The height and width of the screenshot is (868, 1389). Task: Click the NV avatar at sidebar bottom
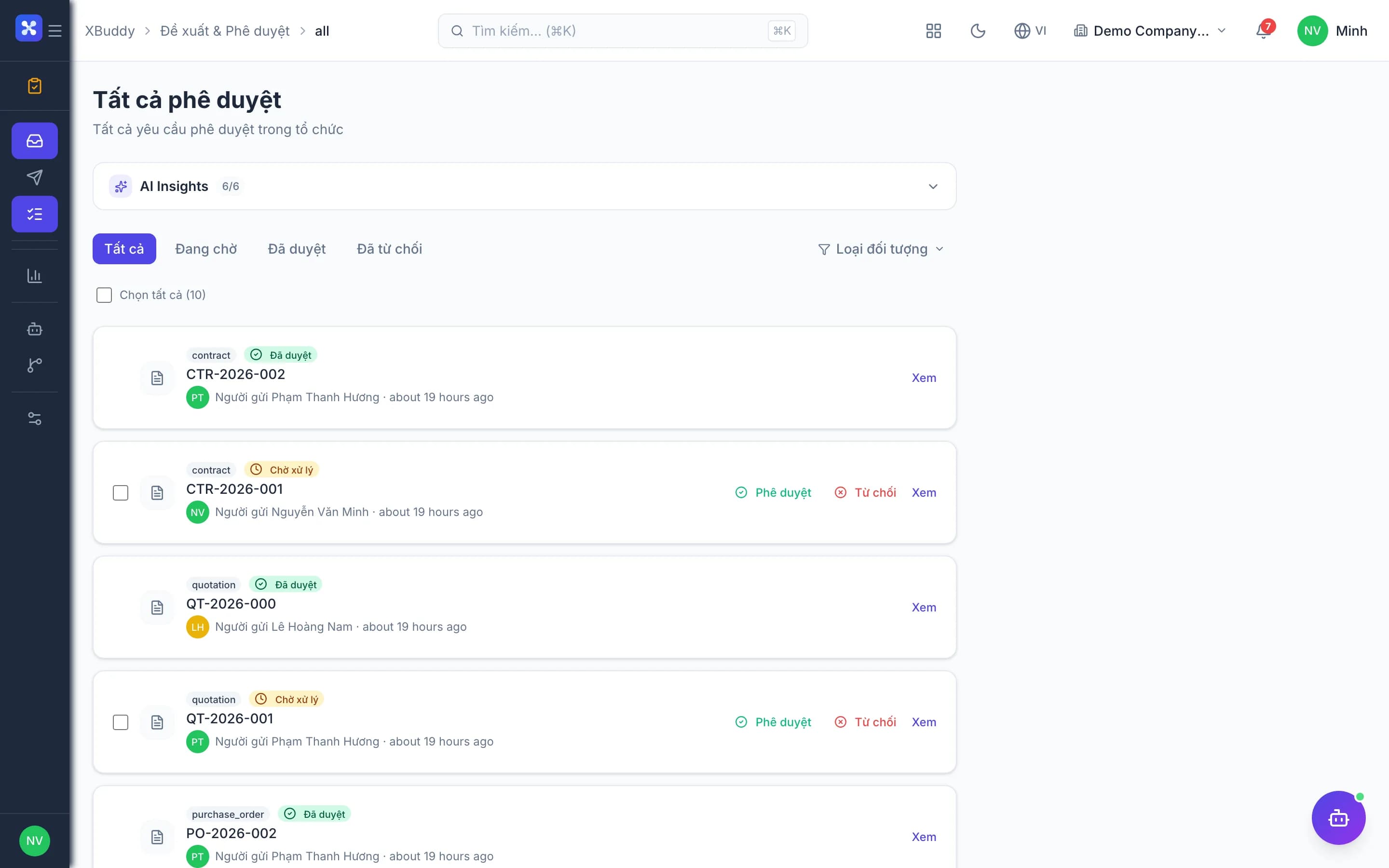pyautogui.click(x=34, y=841)
